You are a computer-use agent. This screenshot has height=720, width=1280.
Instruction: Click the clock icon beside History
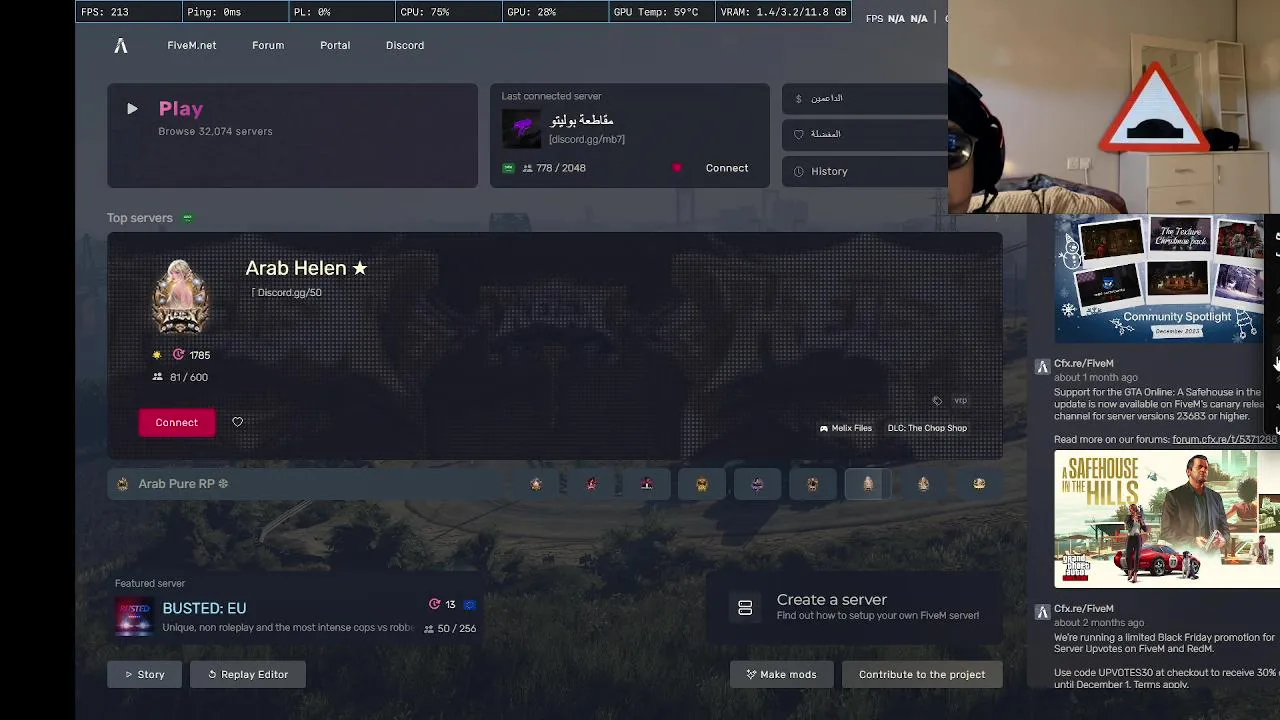798,171
